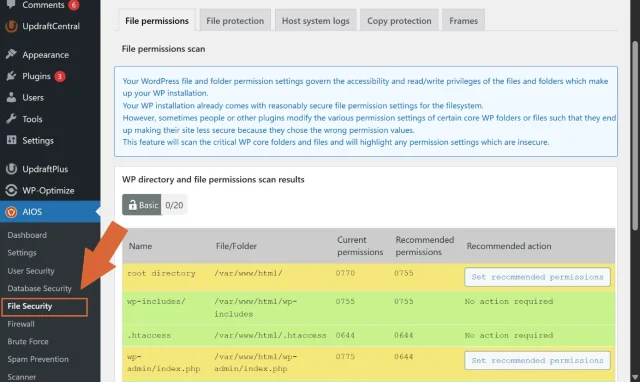Click the Tools wrench icon

point(11,119)
